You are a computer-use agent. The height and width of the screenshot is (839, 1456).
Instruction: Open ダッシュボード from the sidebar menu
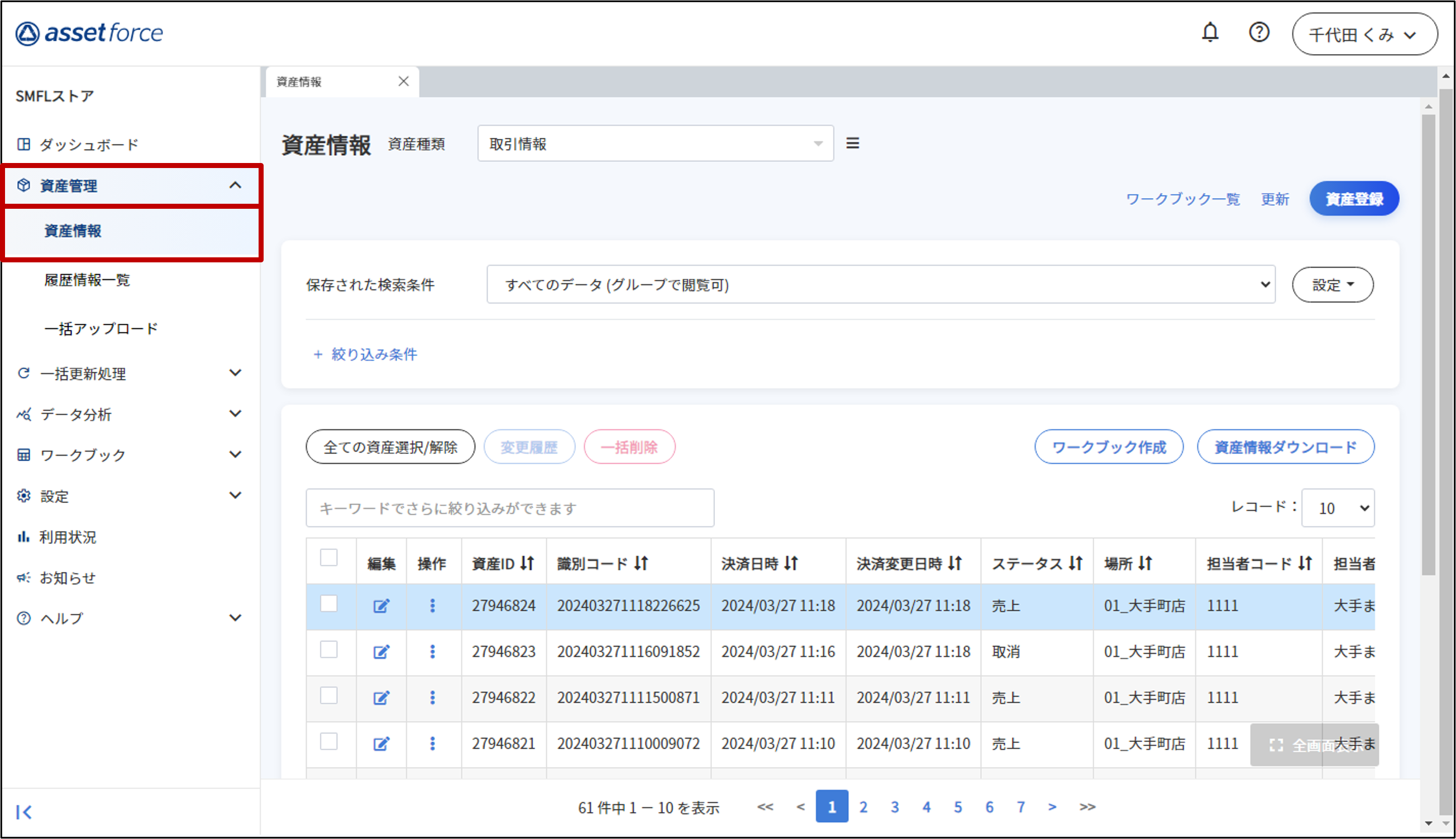(88, 144)
